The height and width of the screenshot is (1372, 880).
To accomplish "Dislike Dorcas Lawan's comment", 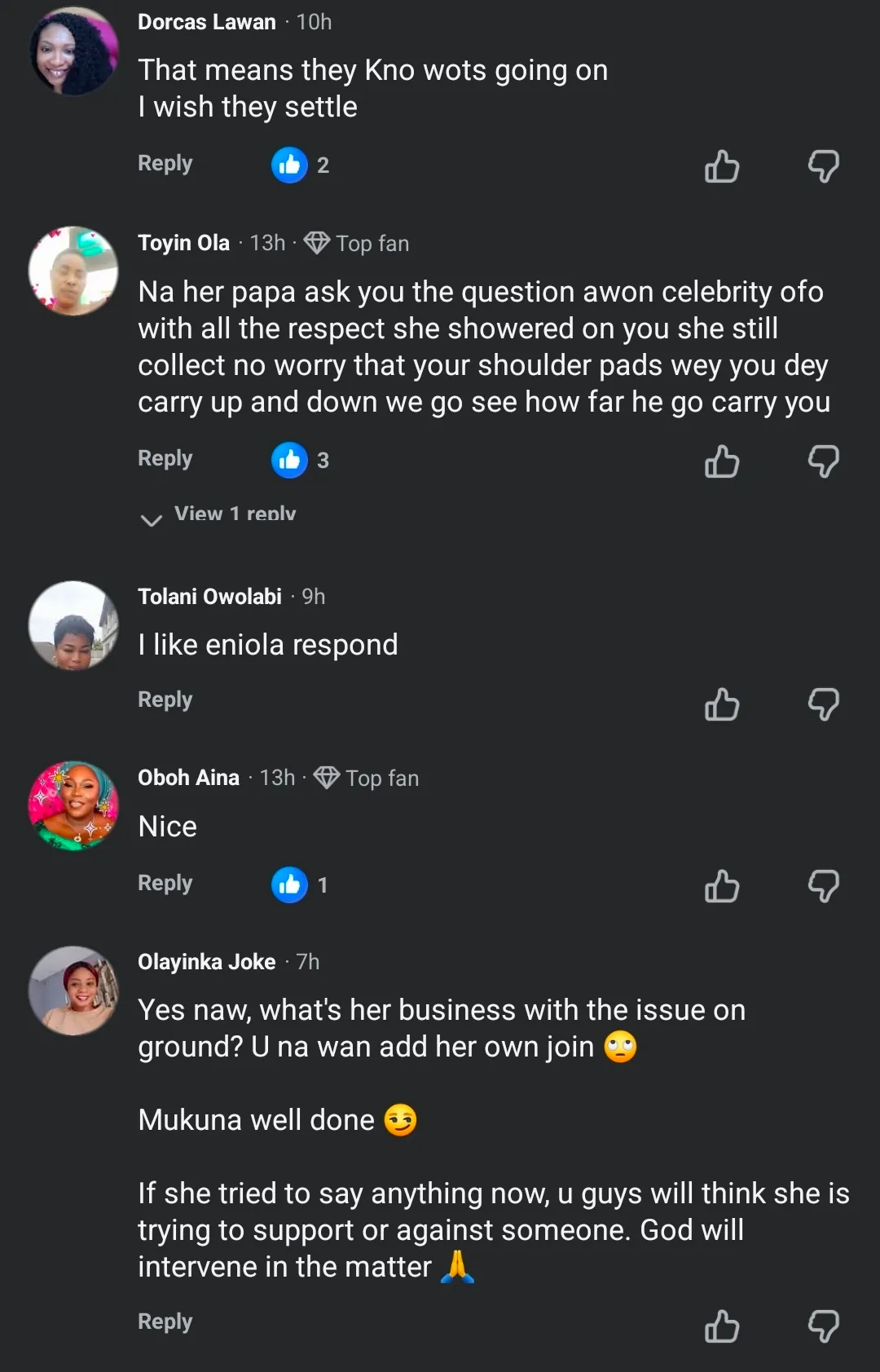I will point(823,166).
